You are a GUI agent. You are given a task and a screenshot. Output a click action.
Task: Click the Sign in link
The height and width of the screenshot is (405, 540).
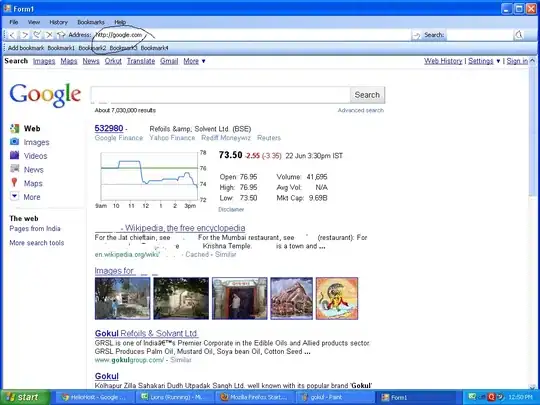click(517, 61)
